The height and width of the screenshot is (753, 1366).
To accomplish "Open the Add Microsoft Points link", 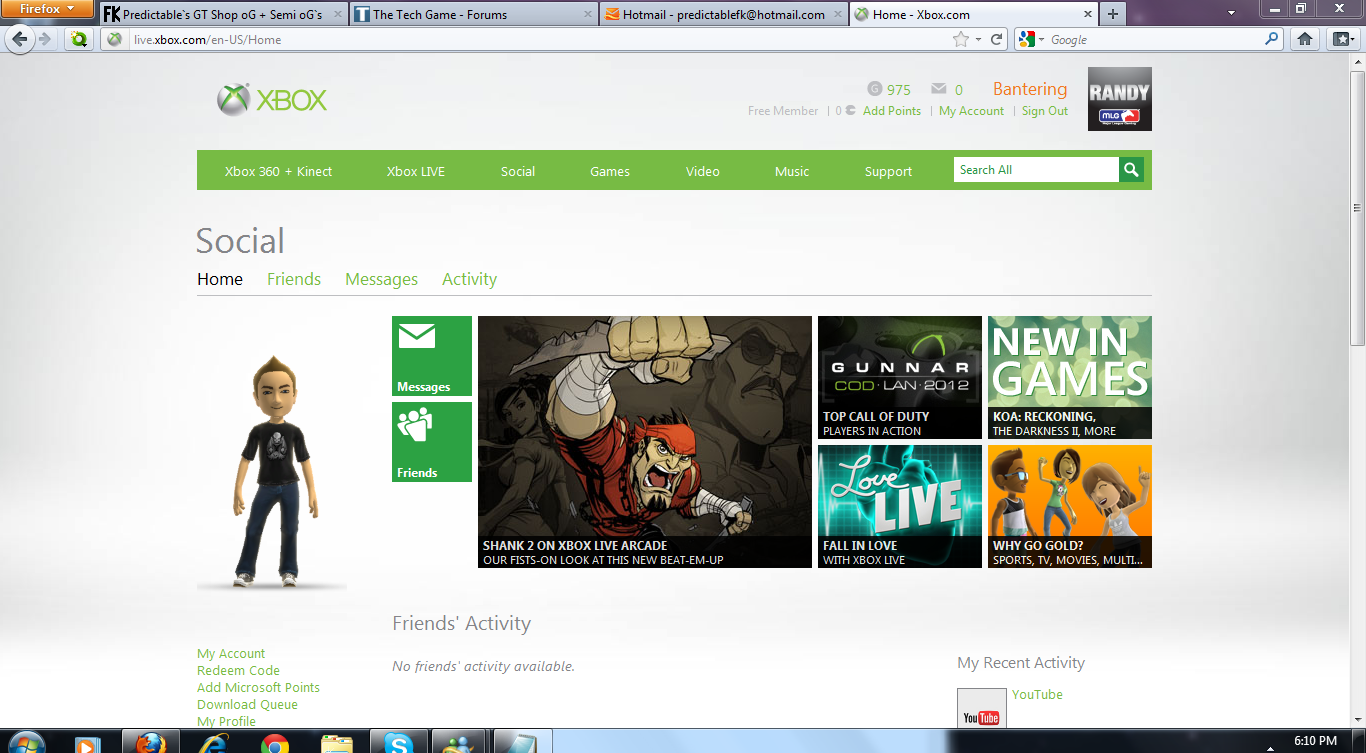I will (x=258, y=688).
